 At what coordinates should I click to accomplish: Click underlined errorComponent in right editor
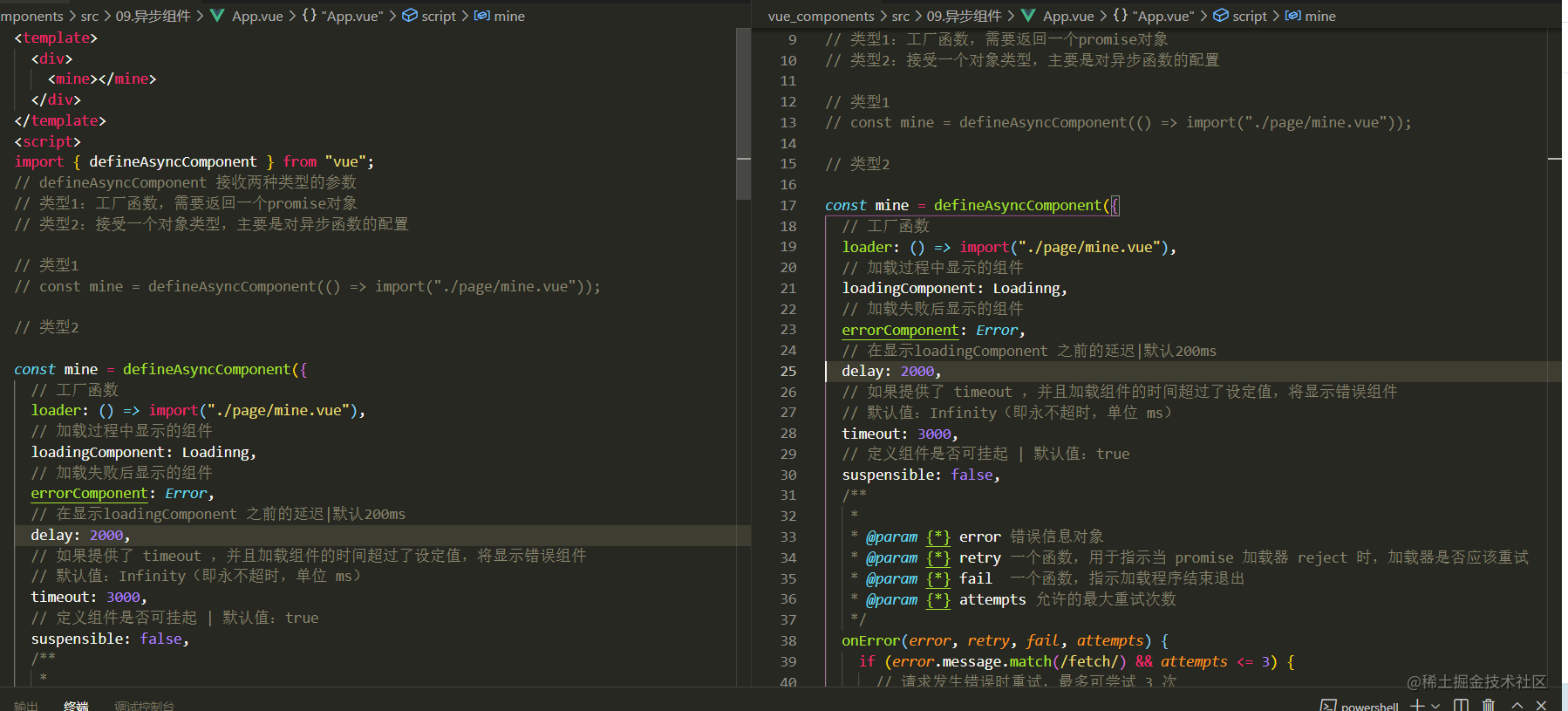(900, 330)
